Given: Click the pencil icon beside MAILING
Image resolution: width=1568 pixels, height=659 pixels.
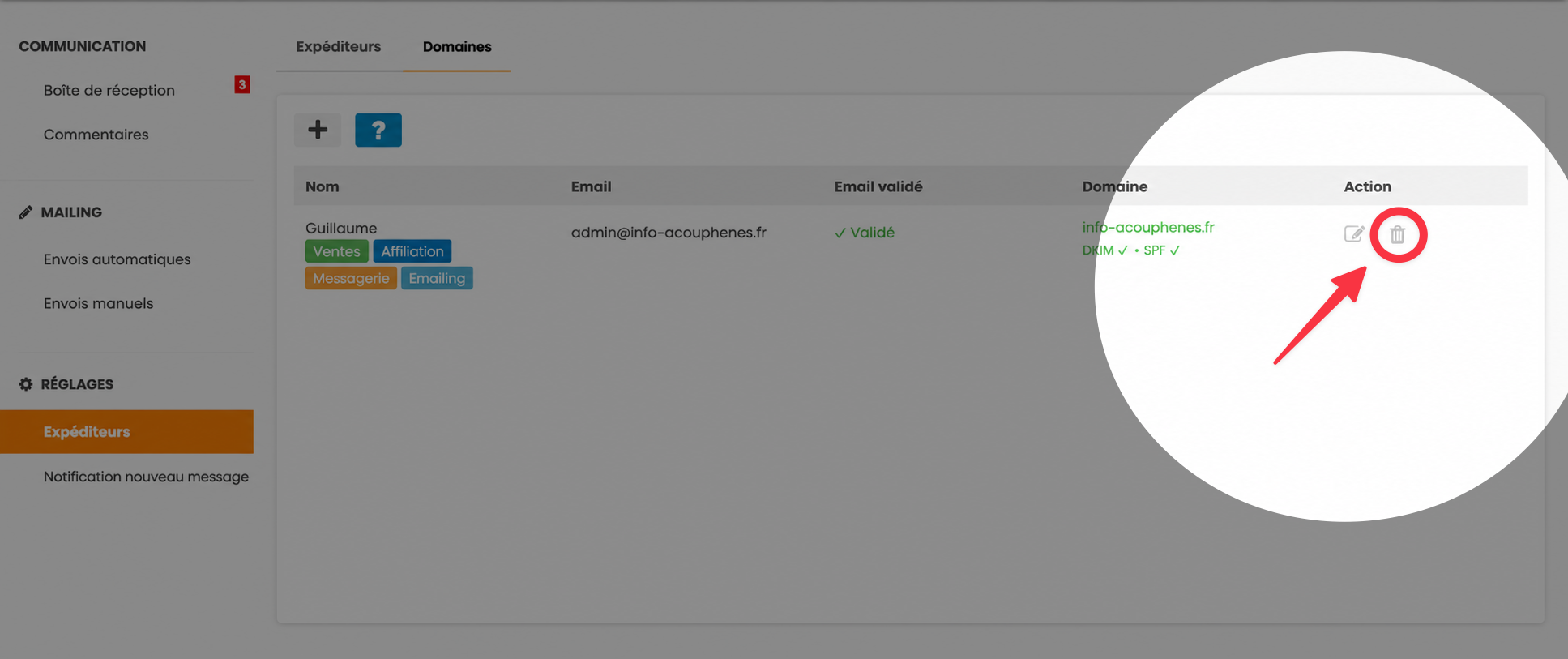Looking at the screenshot, I should tap(26, 212).
